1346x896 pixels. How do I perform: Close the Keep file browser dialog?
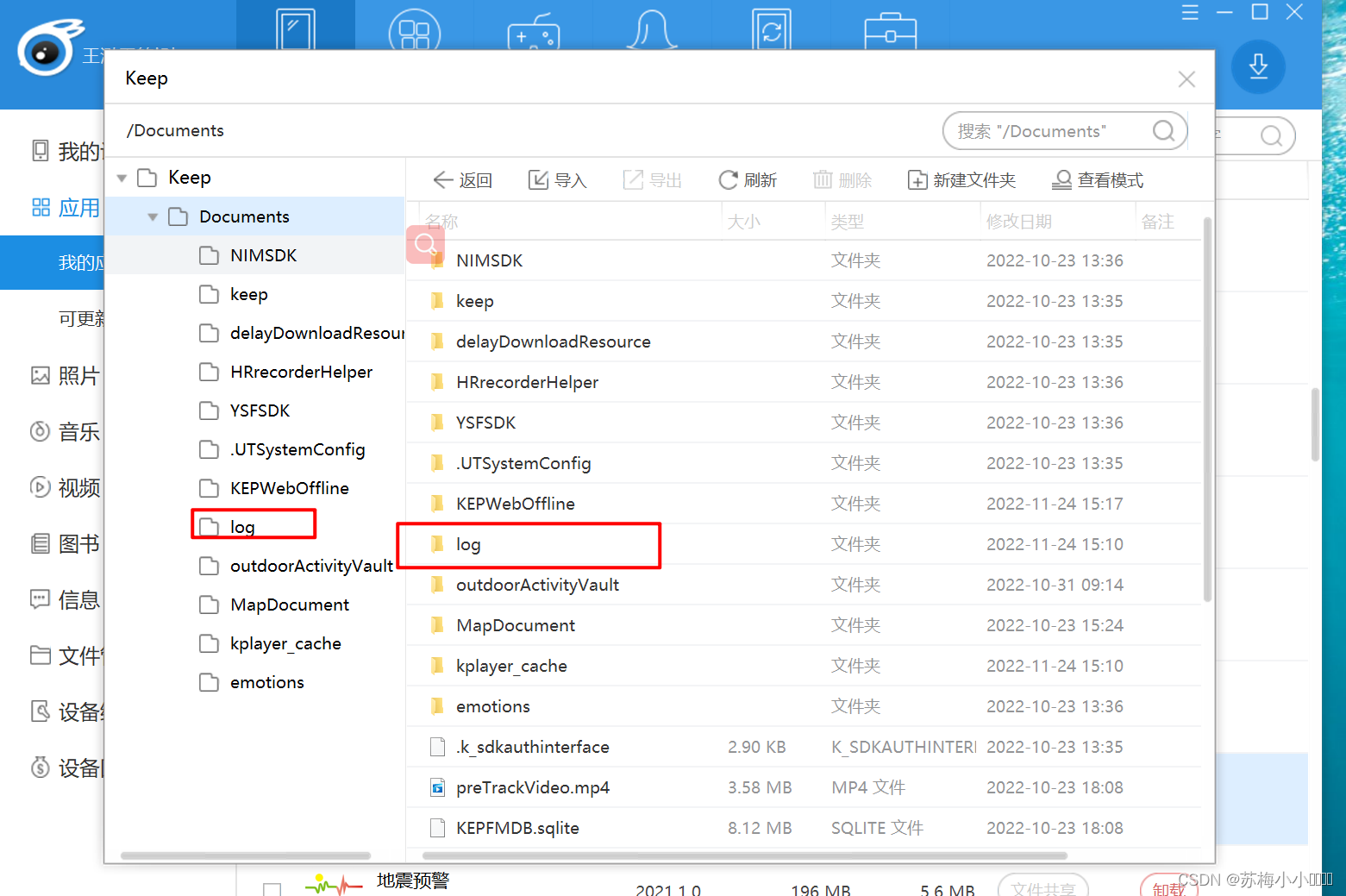tap(1186, 79)
